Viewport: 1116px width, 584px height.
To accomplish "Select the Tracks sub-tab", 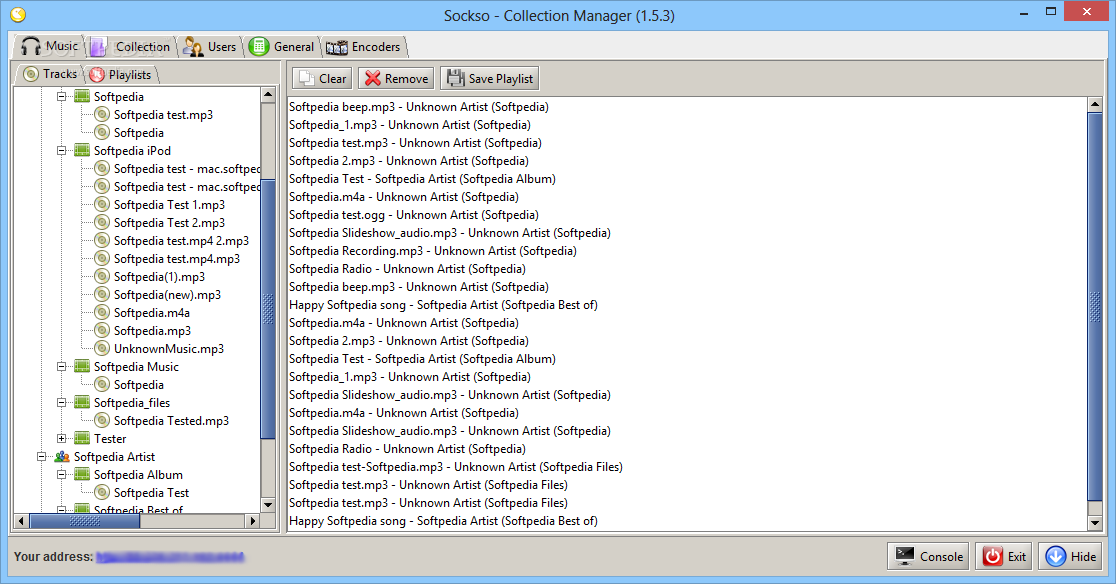I will click(50, 74).
